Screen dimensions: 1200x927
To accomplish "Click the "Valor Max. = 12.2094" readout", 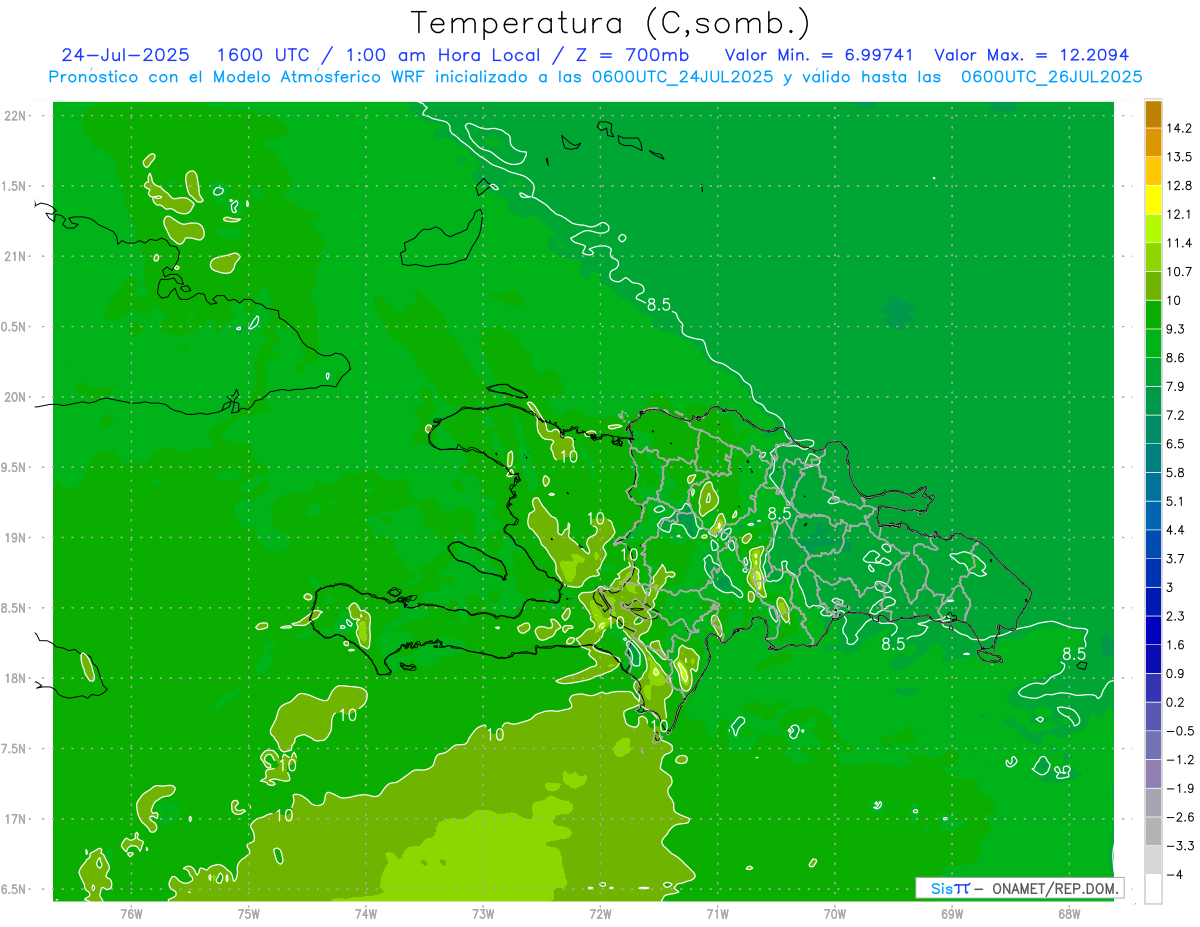I will coord(1031,55).
